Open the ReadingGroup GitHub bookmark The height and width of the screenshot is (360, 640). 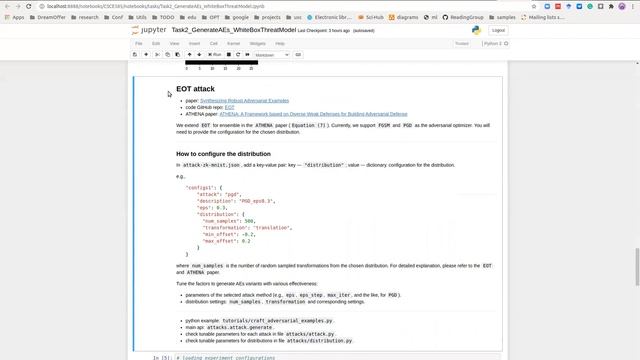463,18
